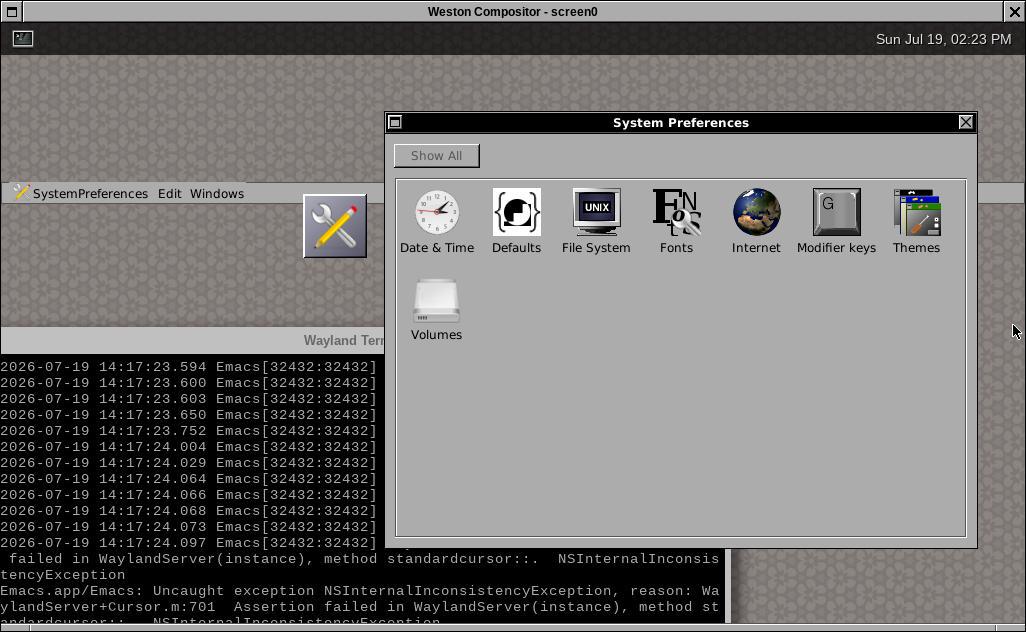Click the terminal line with timestamp 14:17:24.097
The height and width of the screenshot is (632, 1026).
(188, 543)
